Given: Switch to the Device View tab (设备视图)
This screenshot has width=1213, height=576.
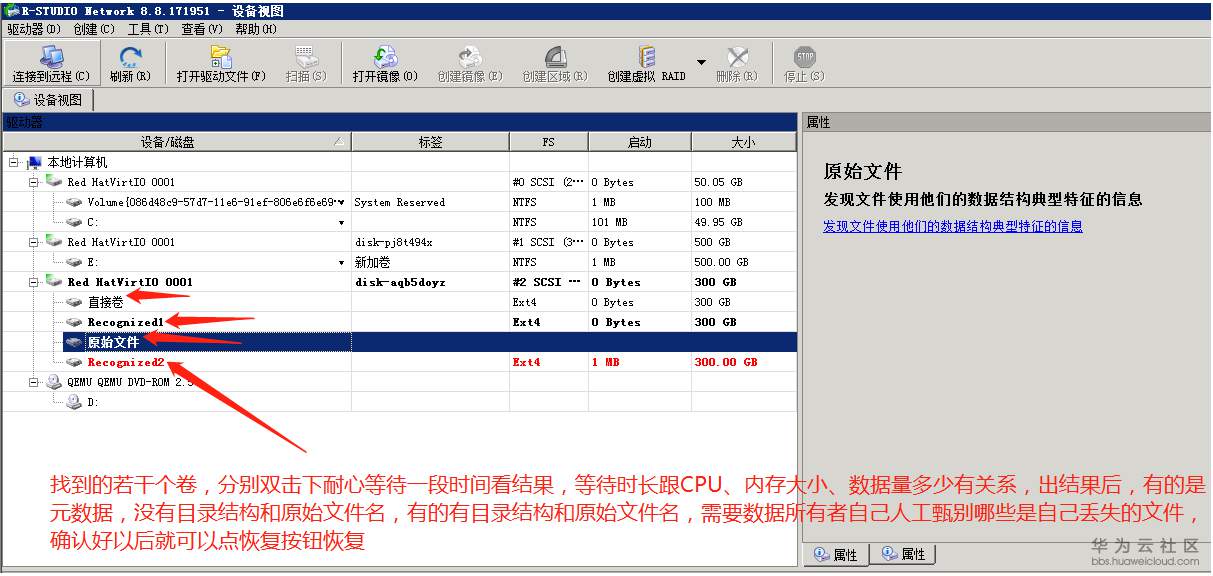Looking at the screenshot, I should pyautogui.click(x=48, y=100).
